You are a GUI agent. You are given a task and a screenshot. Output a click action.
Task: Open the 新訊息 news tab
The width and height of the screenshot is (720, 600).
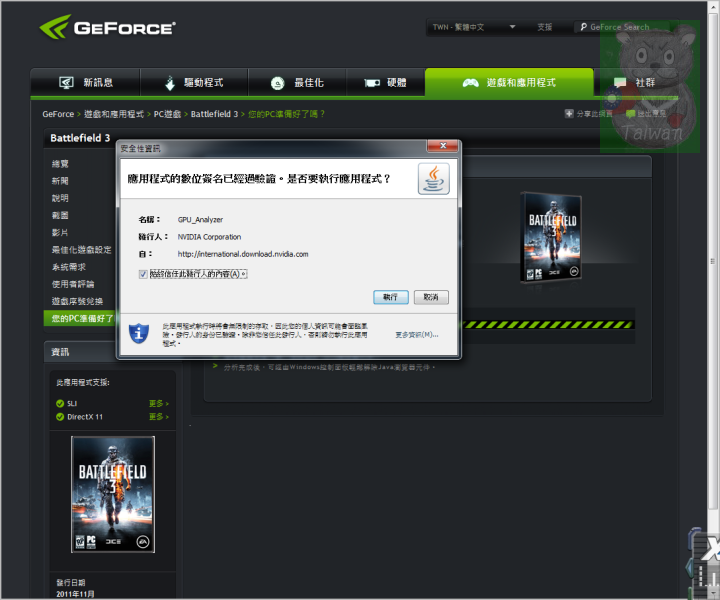(85, 83)
